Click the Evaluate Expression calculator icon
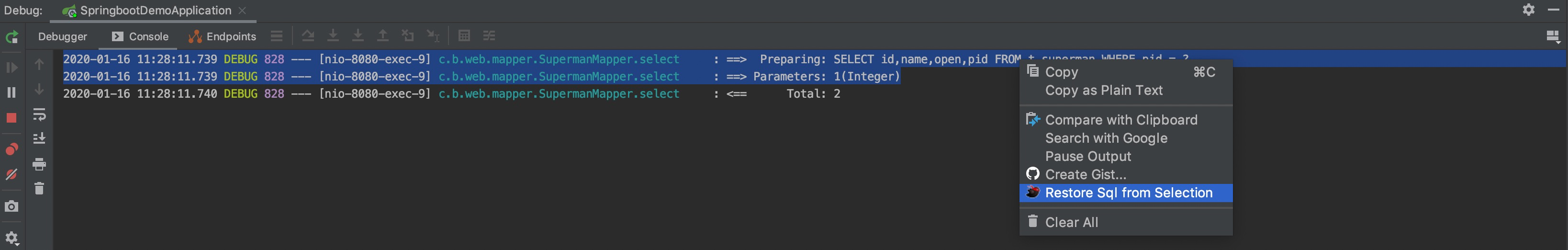Screen dimensions: 1568x250 tap(464, 36)
